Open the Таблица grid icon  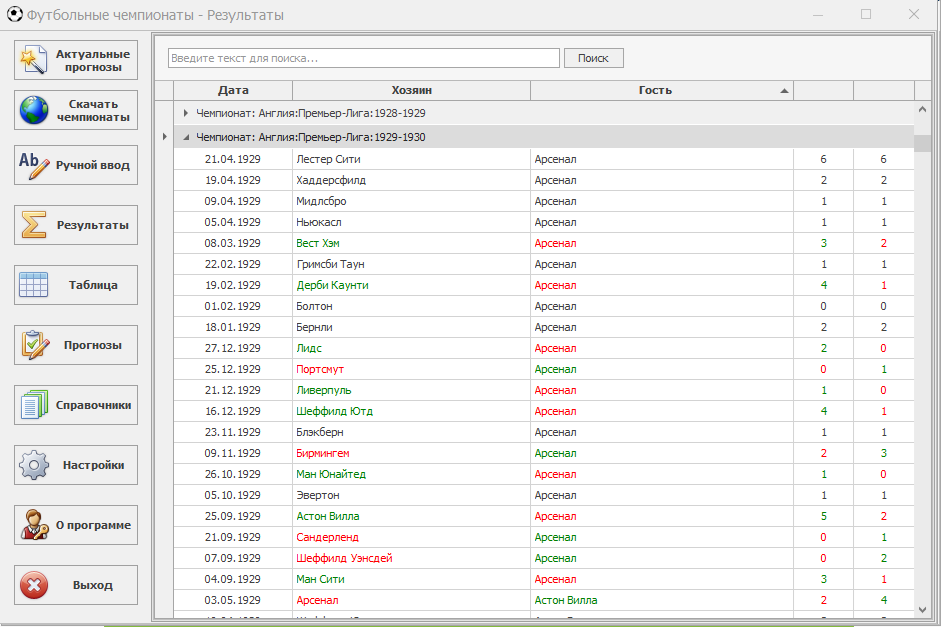34,285
